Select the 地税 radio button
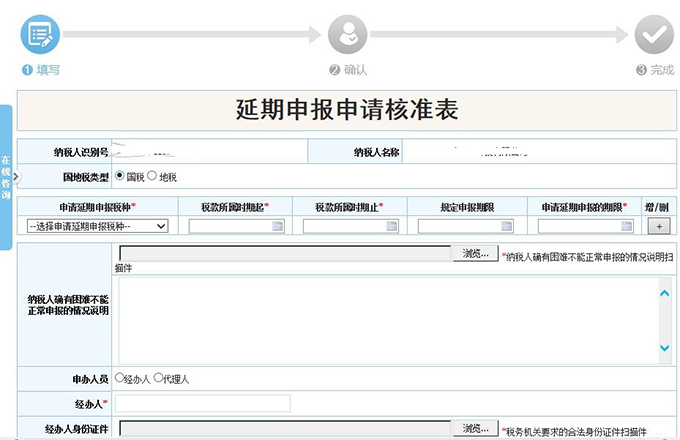The width and height of the screenshot is (680, 440). (152, 177)
